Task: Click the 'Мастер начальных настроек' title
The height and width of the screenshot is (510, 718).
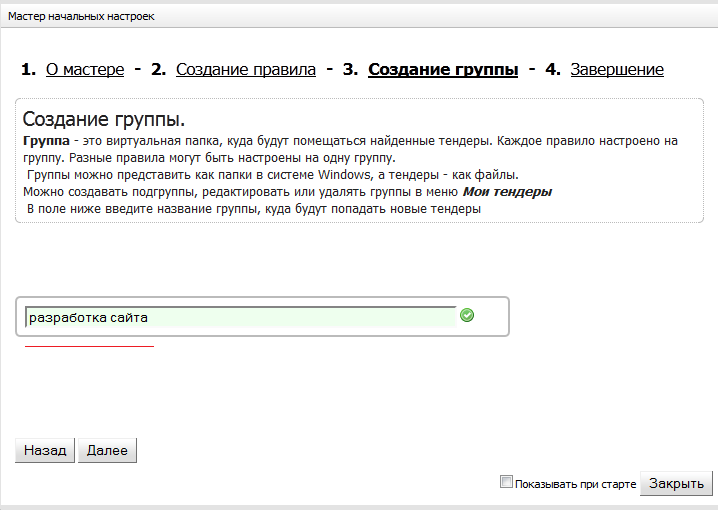Action: [81, 16]
